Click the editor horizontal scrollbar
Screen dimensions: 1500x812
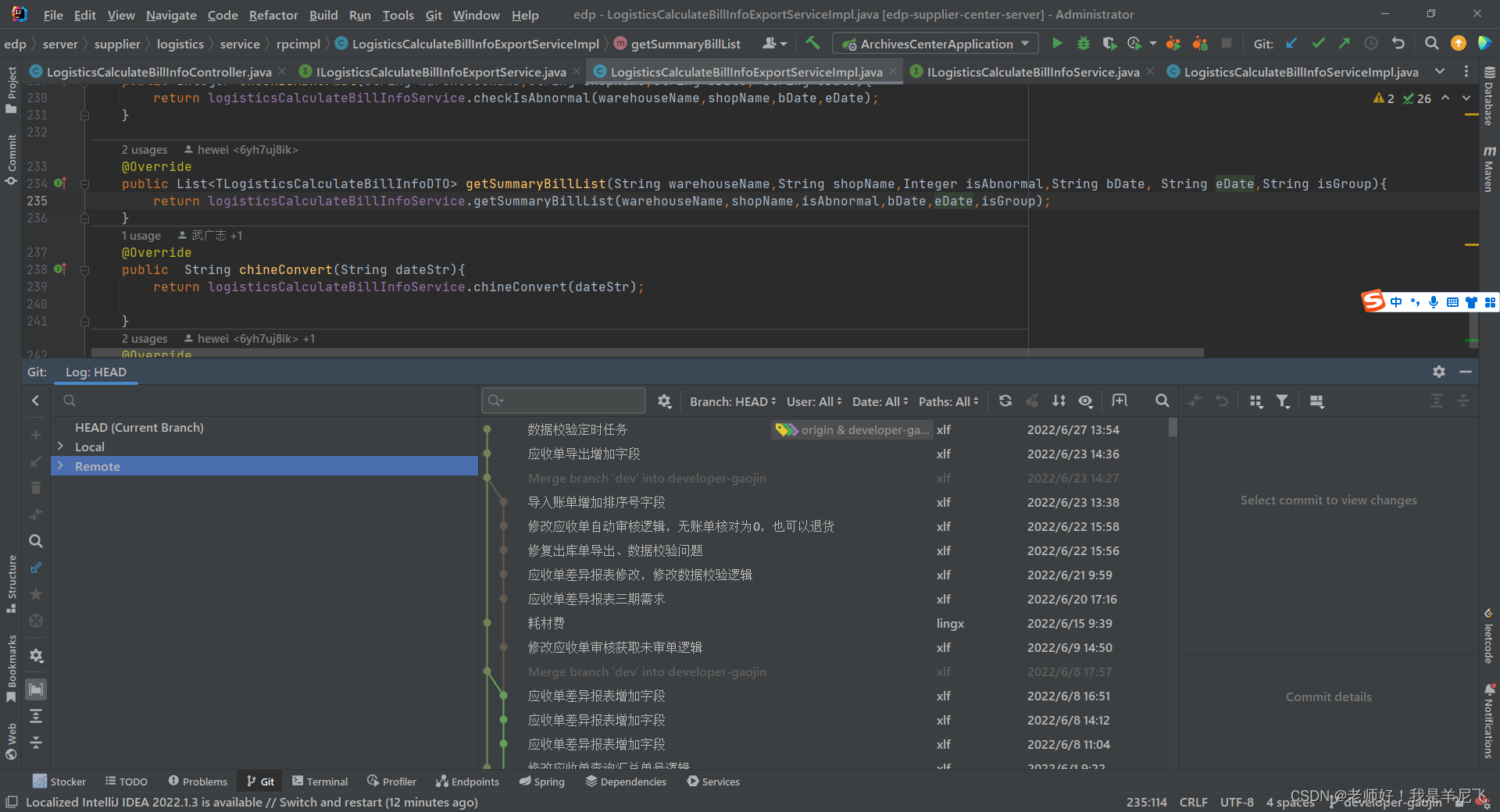647,353
